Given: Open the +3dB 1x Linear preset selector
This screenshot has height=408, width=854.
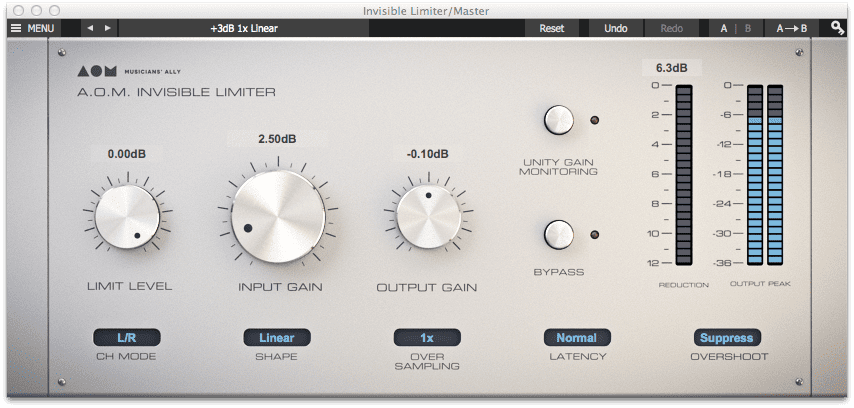Looking at the screenshot, I should tap(243, 28).
